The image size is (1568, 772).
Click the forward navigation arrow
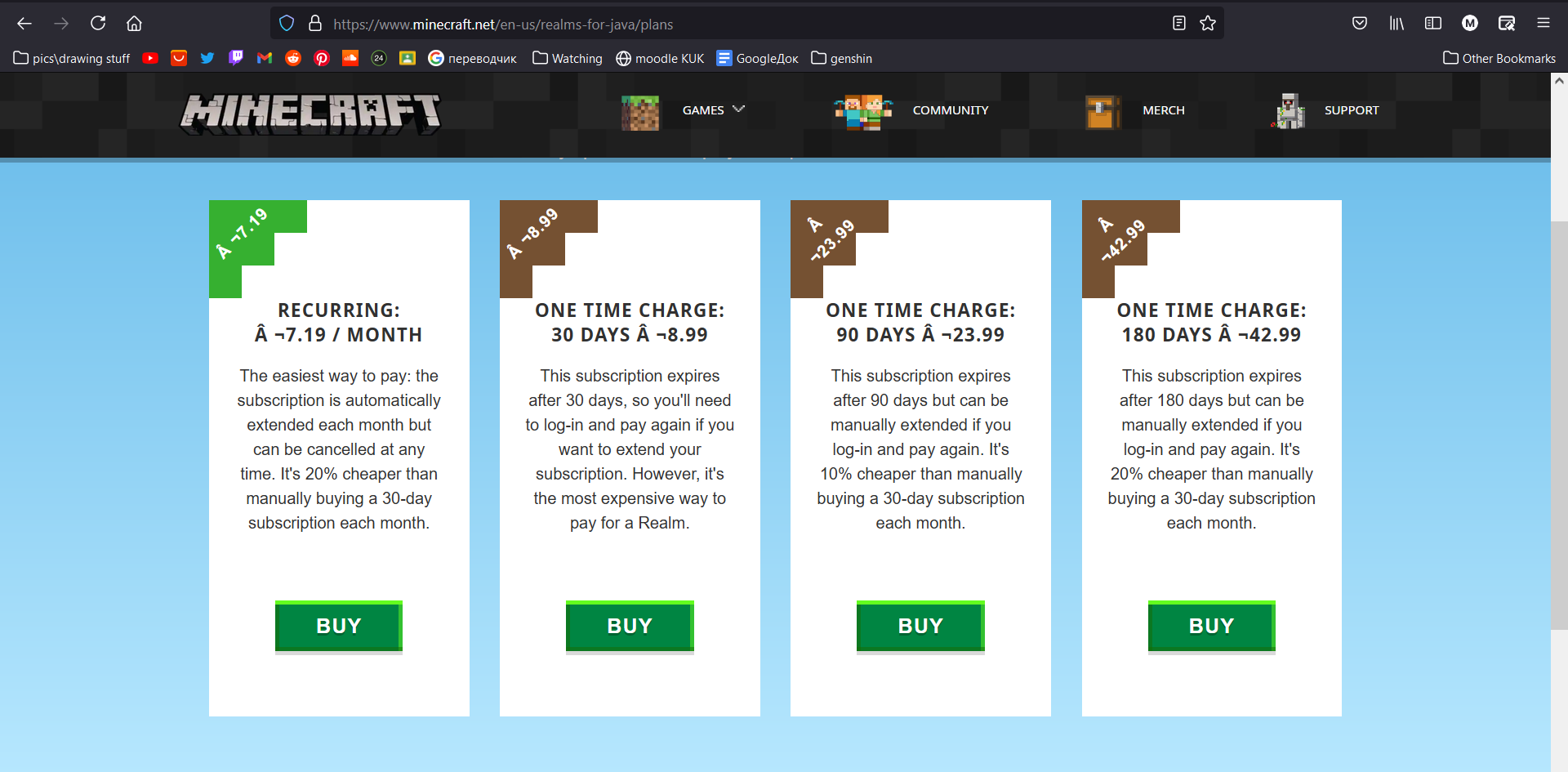coord(61,24)
